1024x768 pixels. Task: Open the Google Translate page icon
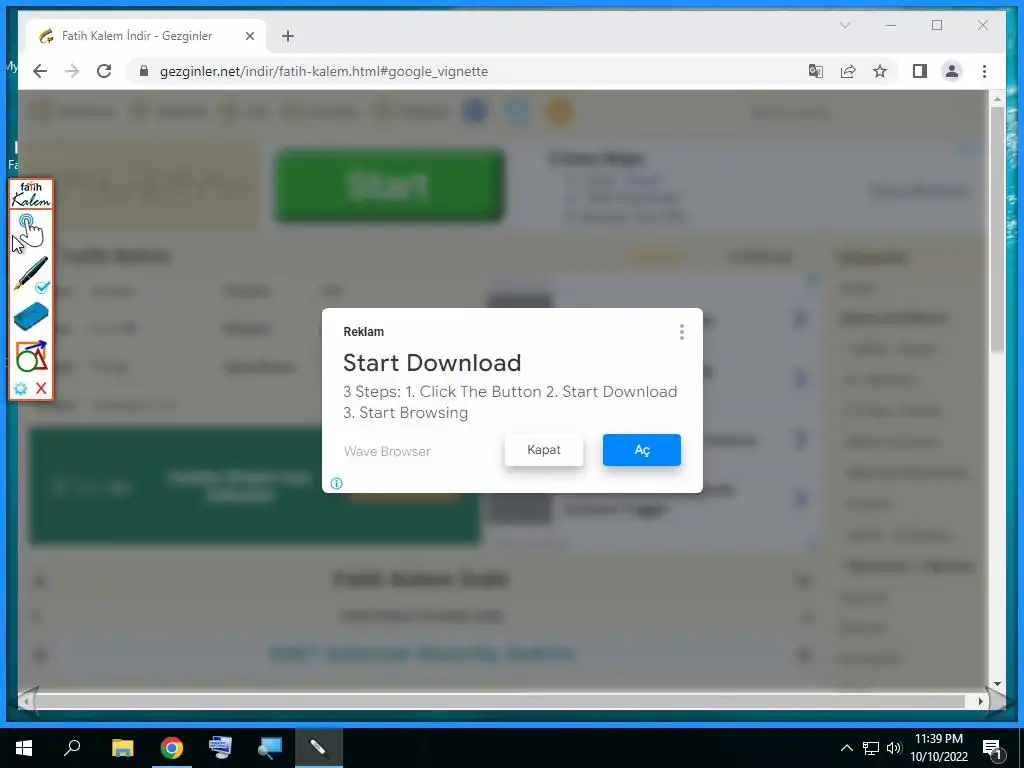click(815, 71)
